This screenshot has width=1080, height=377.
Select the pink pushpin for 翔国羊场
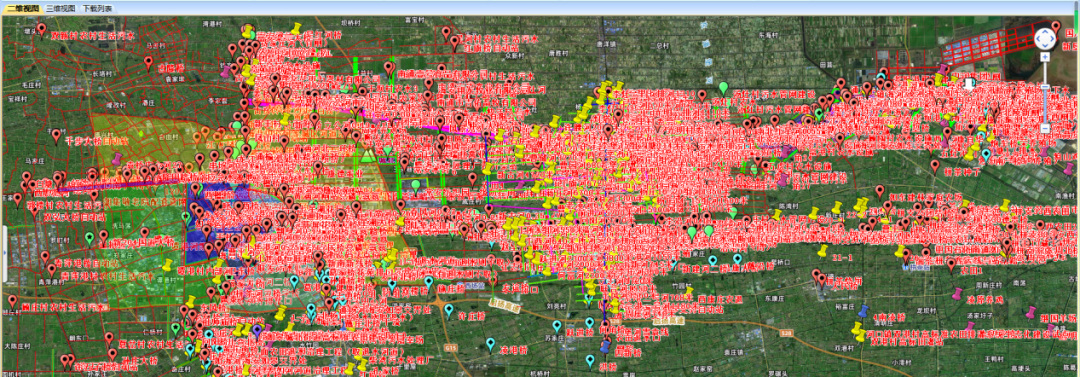1030,312
